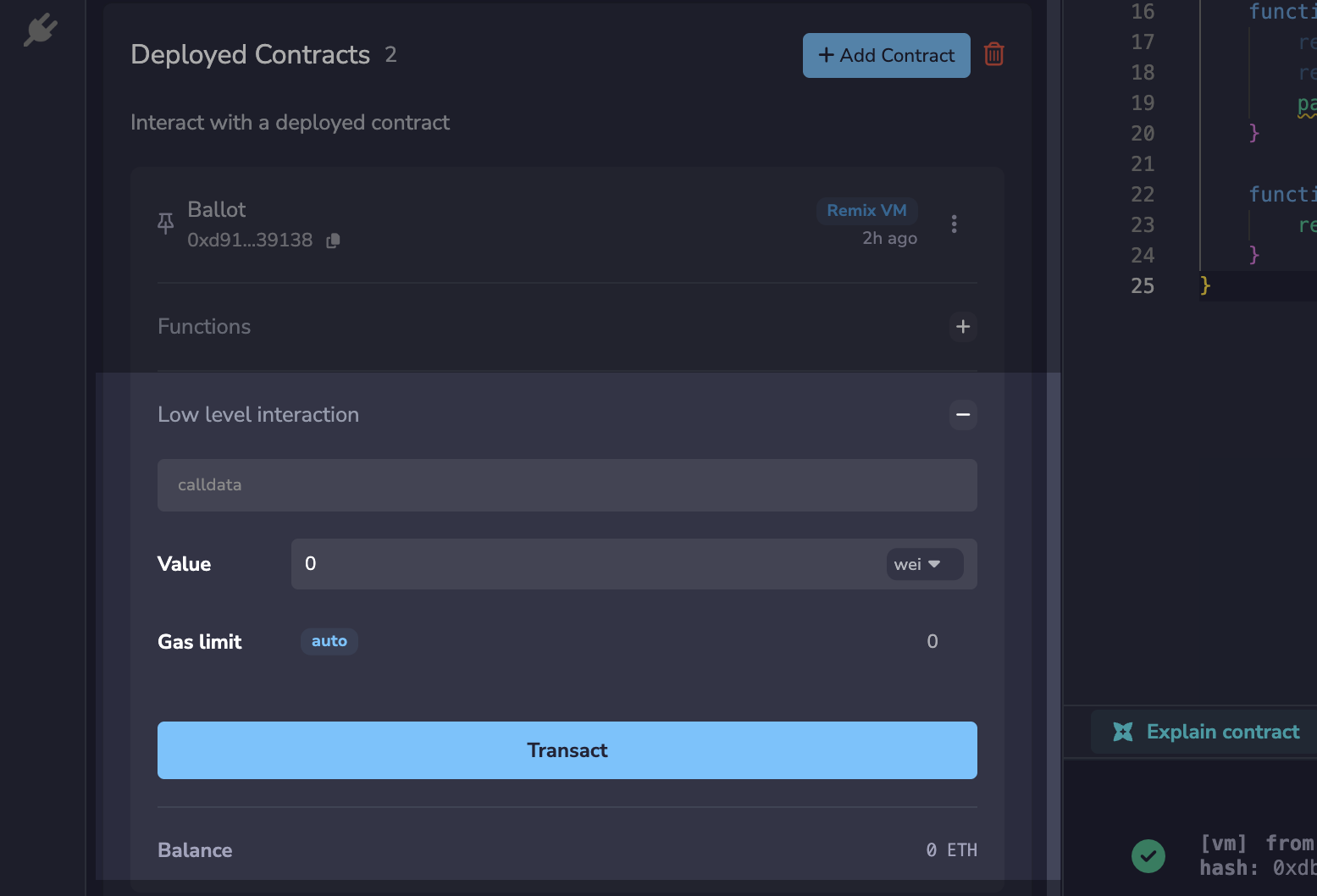Click line number 25 in editor
Screen dimensions: 1317x896
(x=1143, y=286)
